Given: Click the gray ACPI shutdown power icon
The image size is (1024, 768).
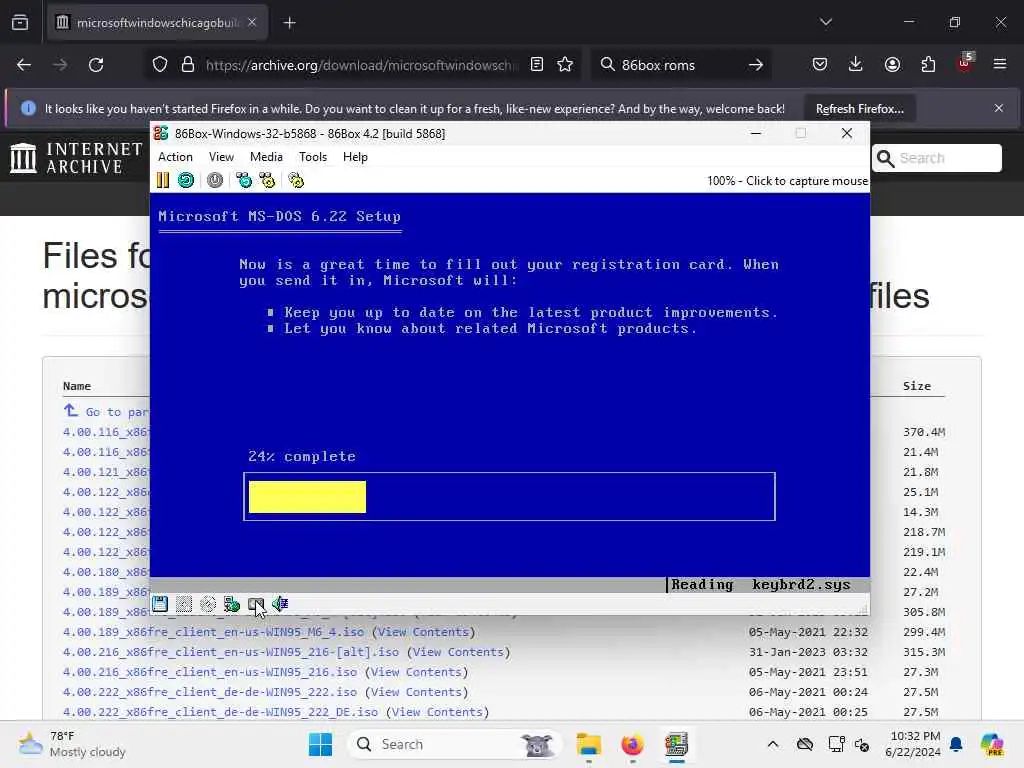Looking at the screenshot, I should [x=215, y=180].
